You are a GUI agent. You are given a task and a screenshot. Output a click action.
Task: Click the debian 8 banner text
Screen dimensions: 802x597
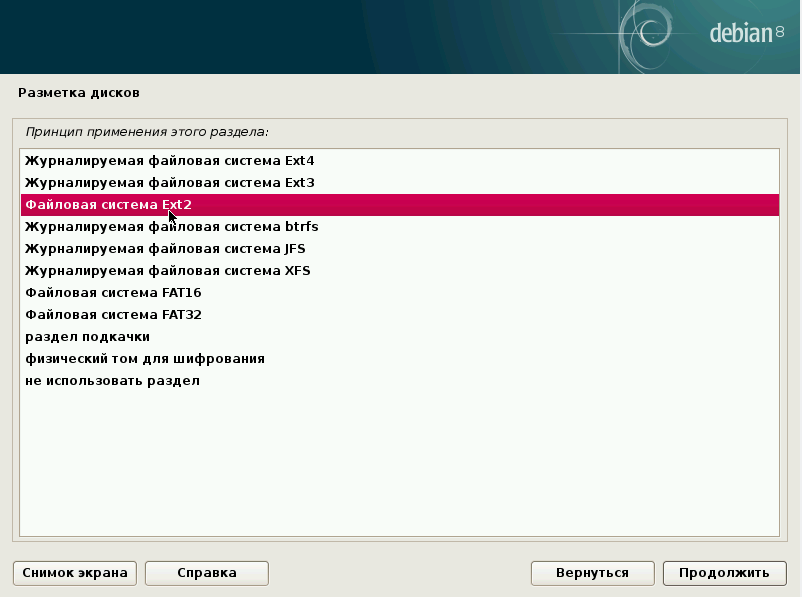tap(746, 33)
